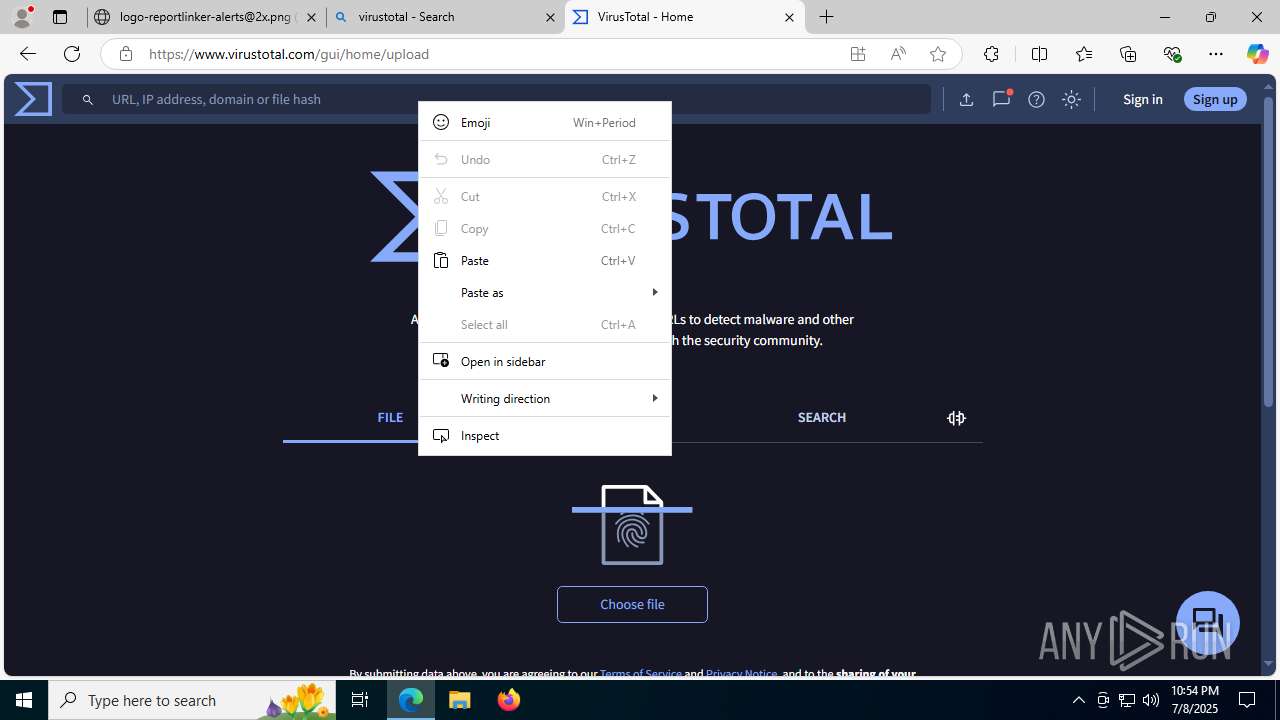
Task: Choose Paste in the context menu
Action: (544, 260)
